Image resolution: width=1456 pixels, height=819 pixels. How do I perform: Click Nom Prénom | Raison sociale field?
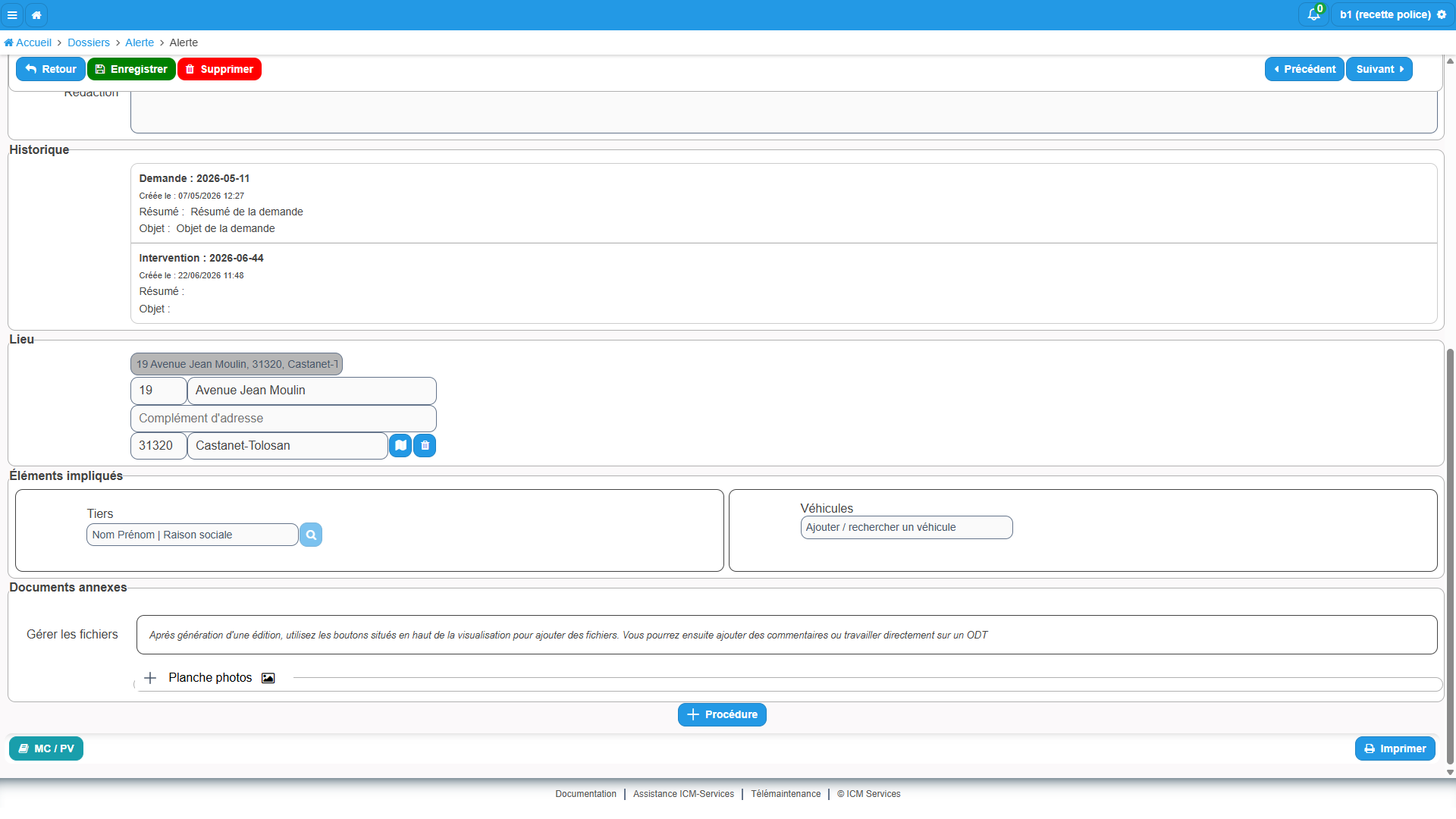pyautogui.click(x=193, y=535)
